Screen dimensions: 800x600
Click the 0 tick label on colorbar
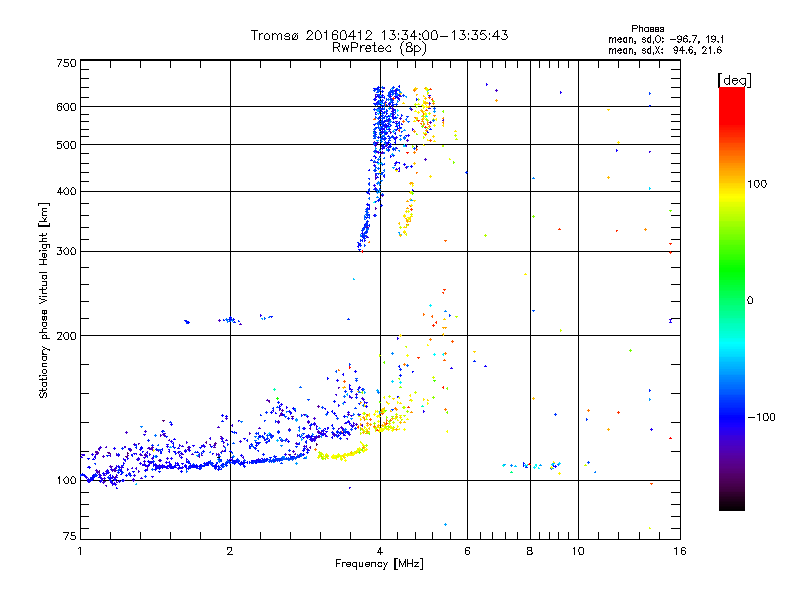pos(750,300)
